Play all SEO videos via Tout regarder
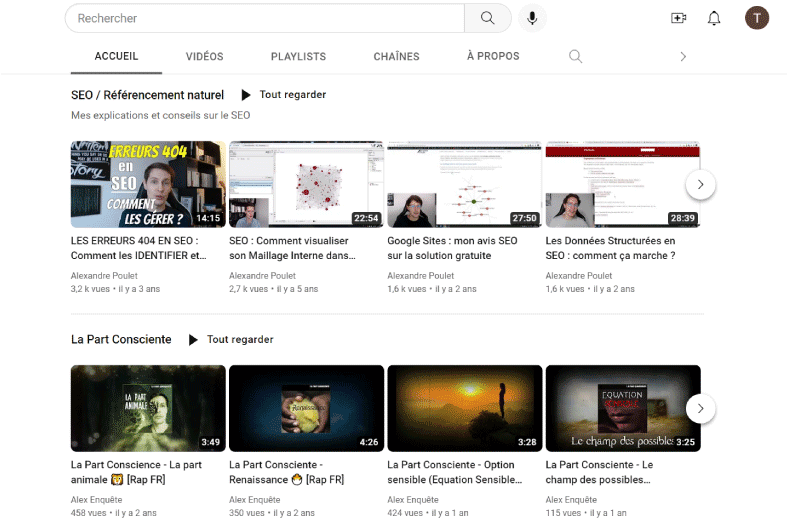 pyautogui.click(x=284, y=95)
